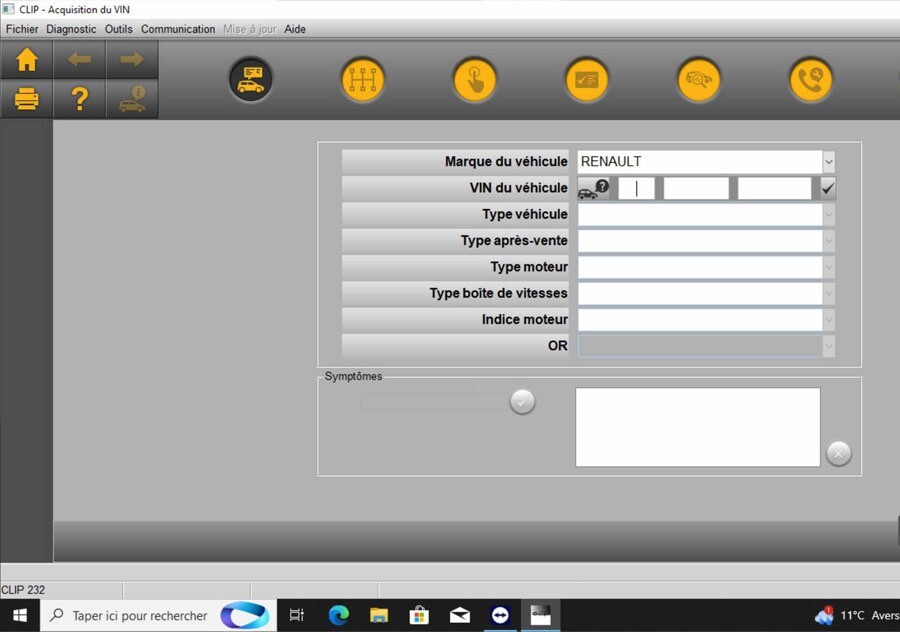The height and width of the screenshot is (632, 900).
Task: Open the Communication menu
Action: point(178,29)
